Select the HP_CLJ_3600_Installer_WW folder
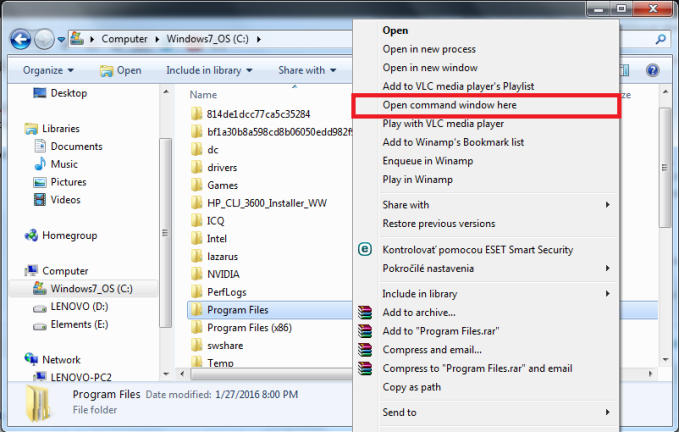 click(267, 203)
